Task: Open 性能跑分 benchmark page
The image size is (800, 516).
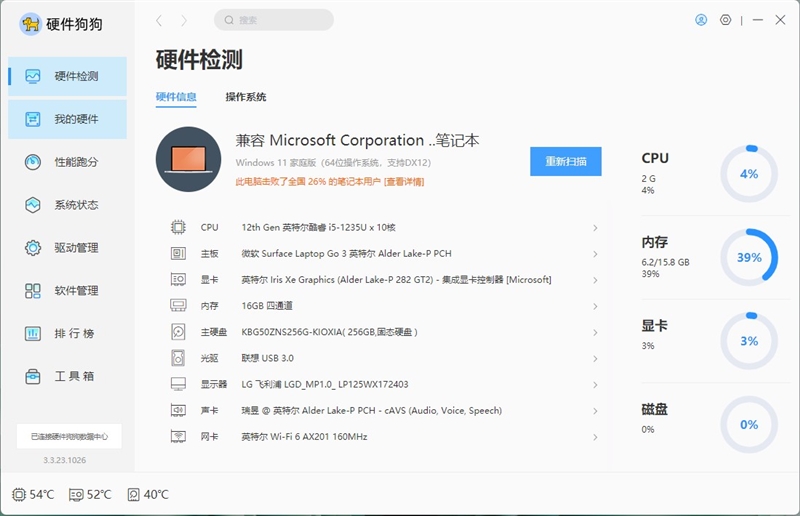Action: 67,162
